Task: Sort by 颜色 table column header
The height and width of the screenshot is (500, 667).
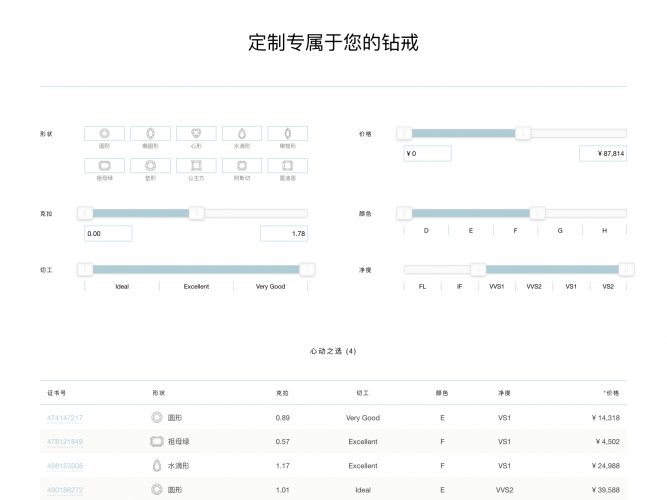Action: pyautogui.click(x=442, y=393)
